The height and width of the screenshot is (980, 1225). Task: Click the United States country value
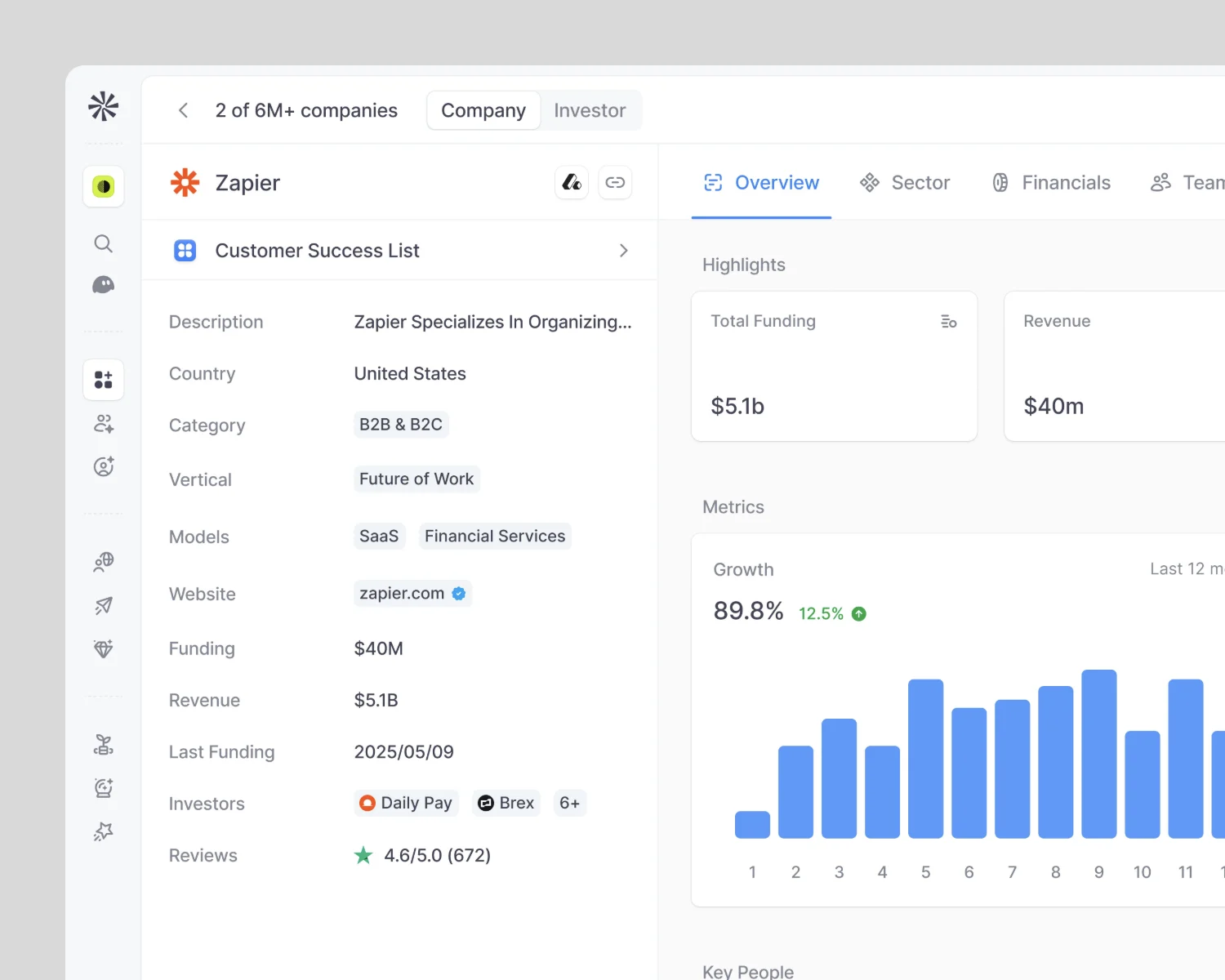click(410, 374)
